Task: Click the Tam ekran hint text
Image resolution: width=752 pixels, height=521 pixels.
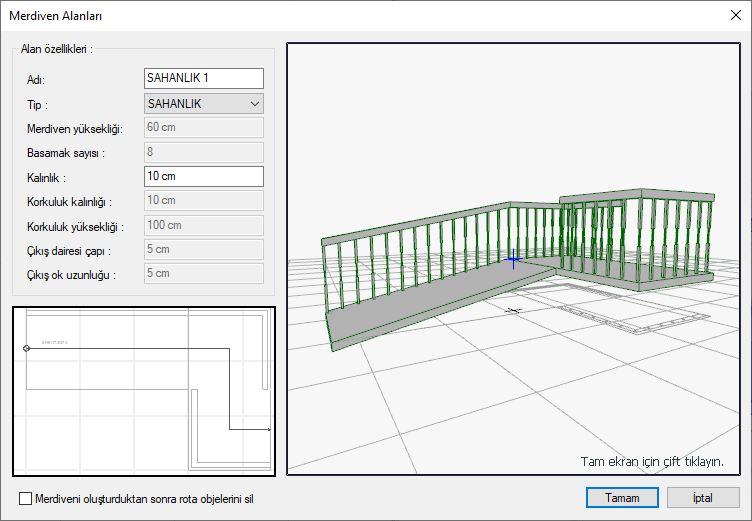Action: (x=651, y=462)
